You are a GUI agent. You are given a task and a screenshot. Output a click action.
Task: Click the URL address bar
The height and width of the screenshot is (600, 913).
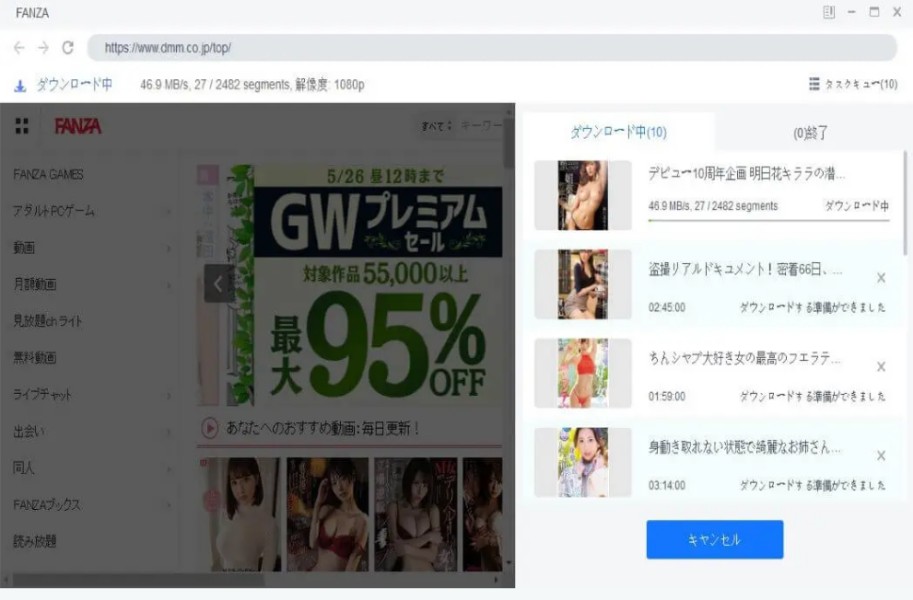tap(490, 47)
